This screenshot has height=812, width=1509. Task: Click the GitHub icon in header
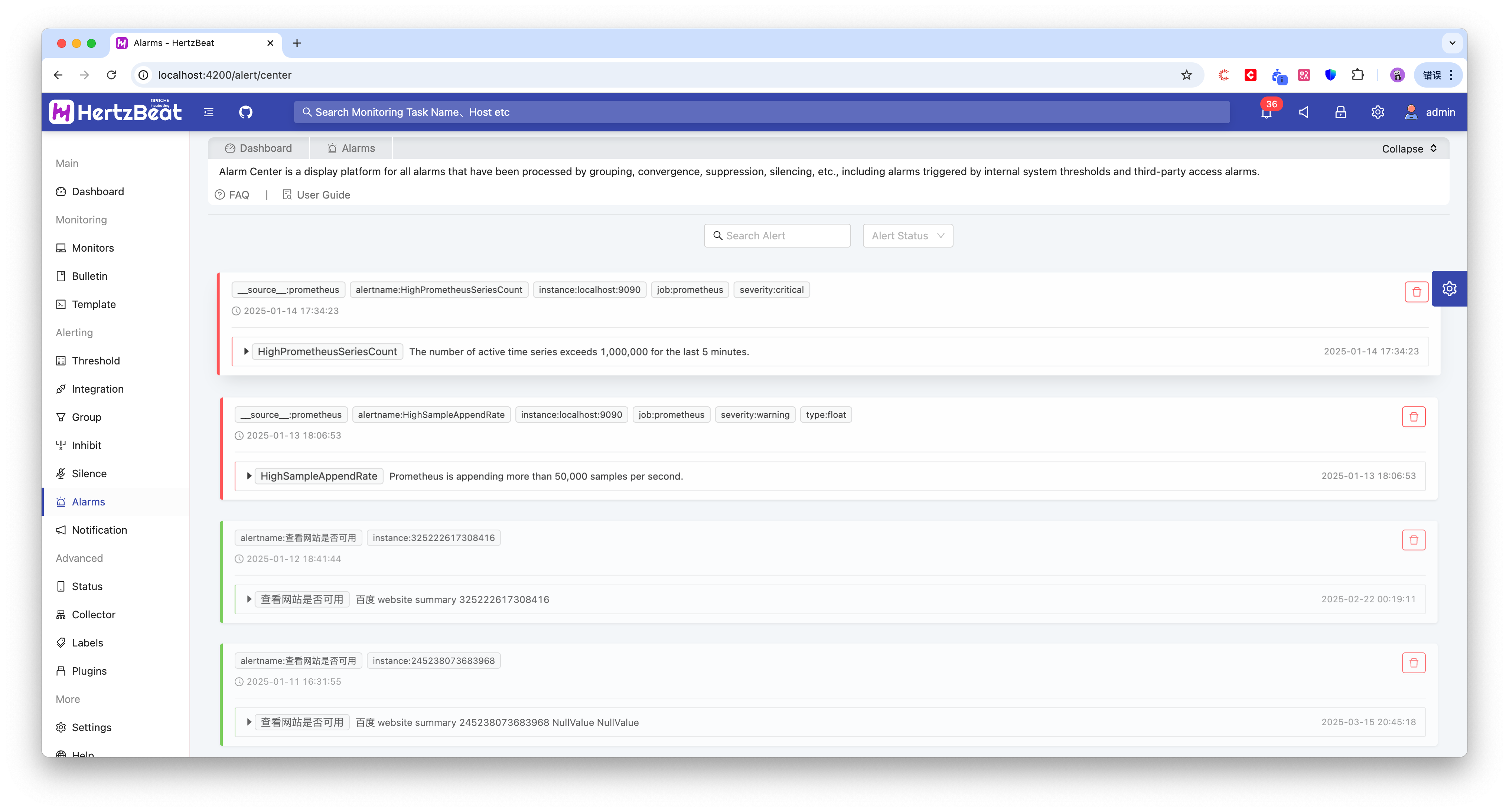point(245,112)
